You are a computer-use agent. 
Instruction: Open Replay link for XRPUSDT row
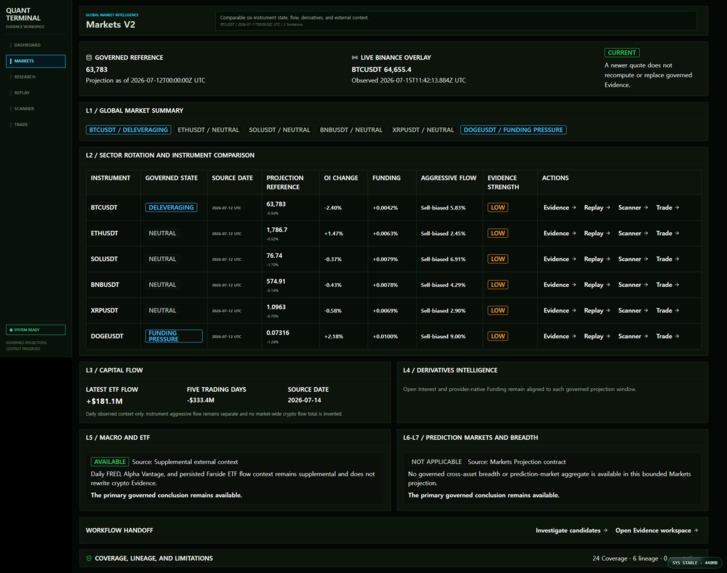tap(597, 311)
